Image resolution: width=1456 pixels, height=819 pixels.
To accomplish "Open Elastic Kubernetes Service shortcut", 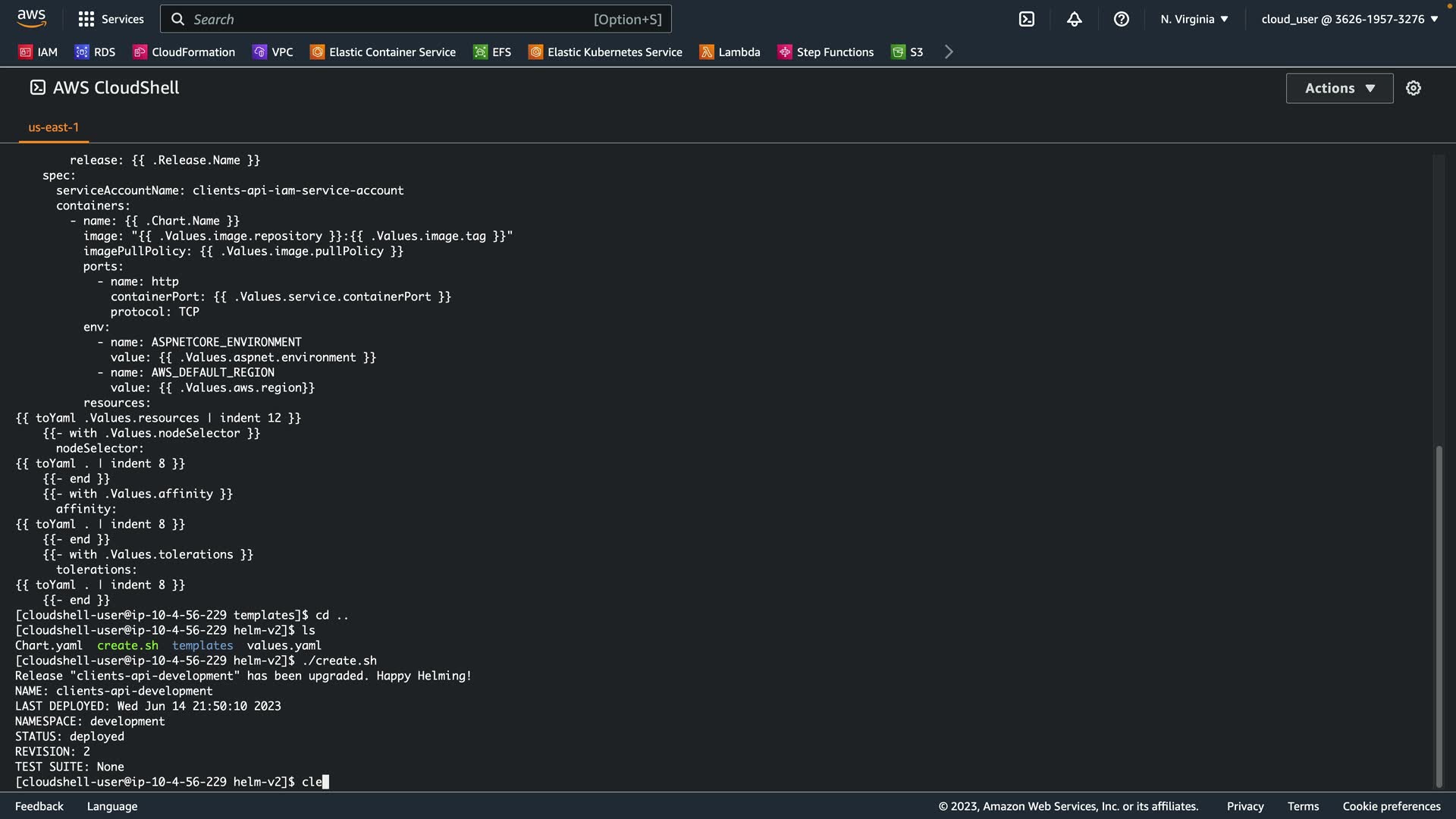I will click(x=605, y=52).
